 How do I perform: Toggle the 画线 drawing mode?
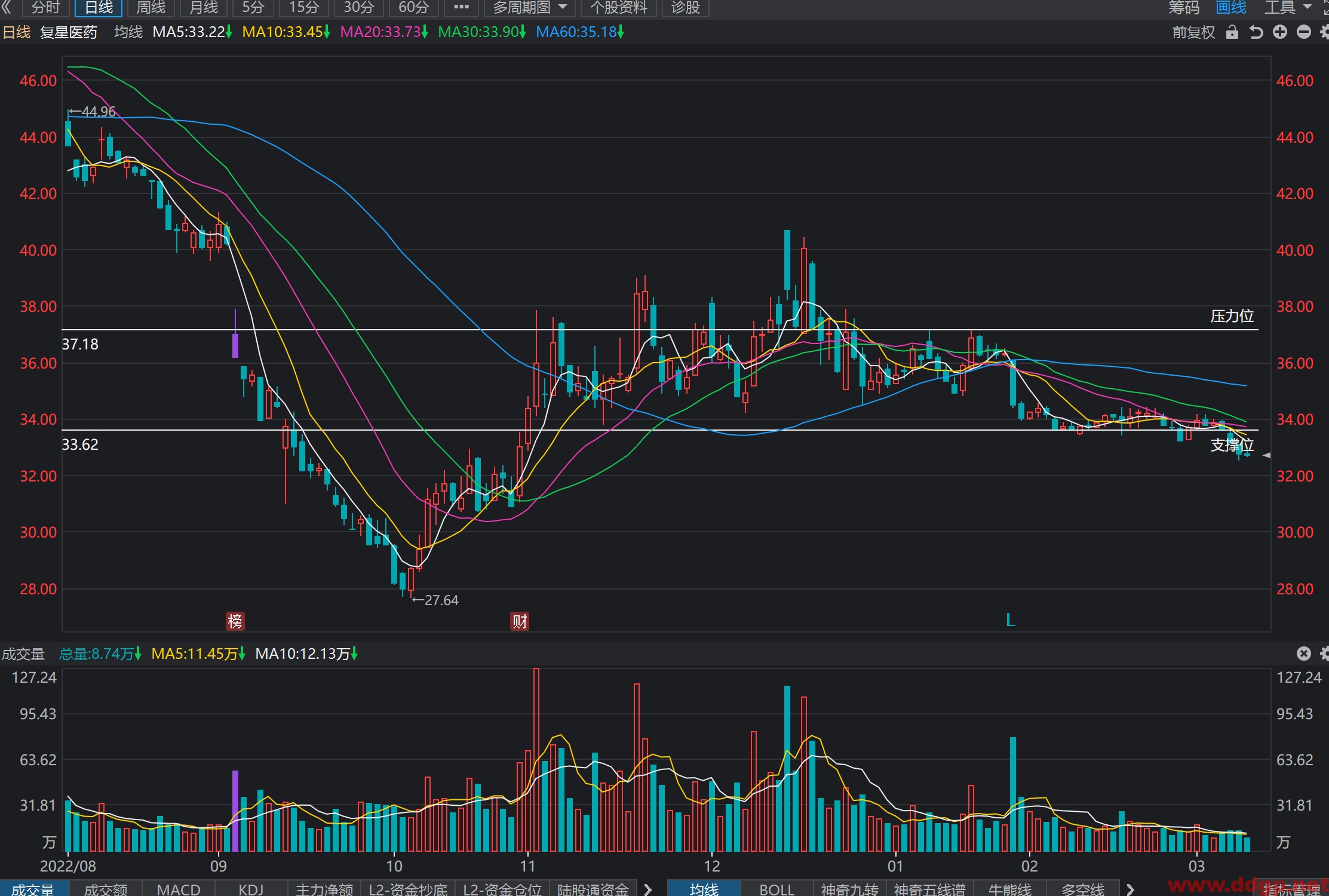click(x=1232, y=7)
